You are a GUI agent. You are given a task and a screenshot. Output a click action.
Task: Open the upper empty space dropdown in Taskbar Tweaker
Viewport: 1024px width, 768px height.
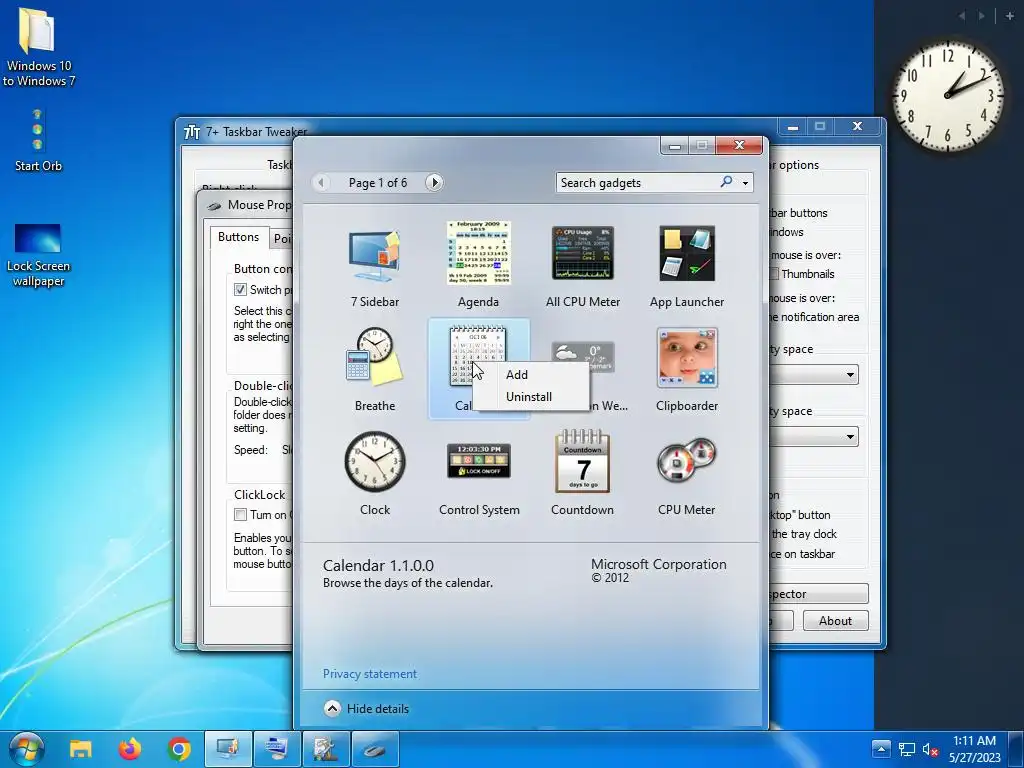814,375
